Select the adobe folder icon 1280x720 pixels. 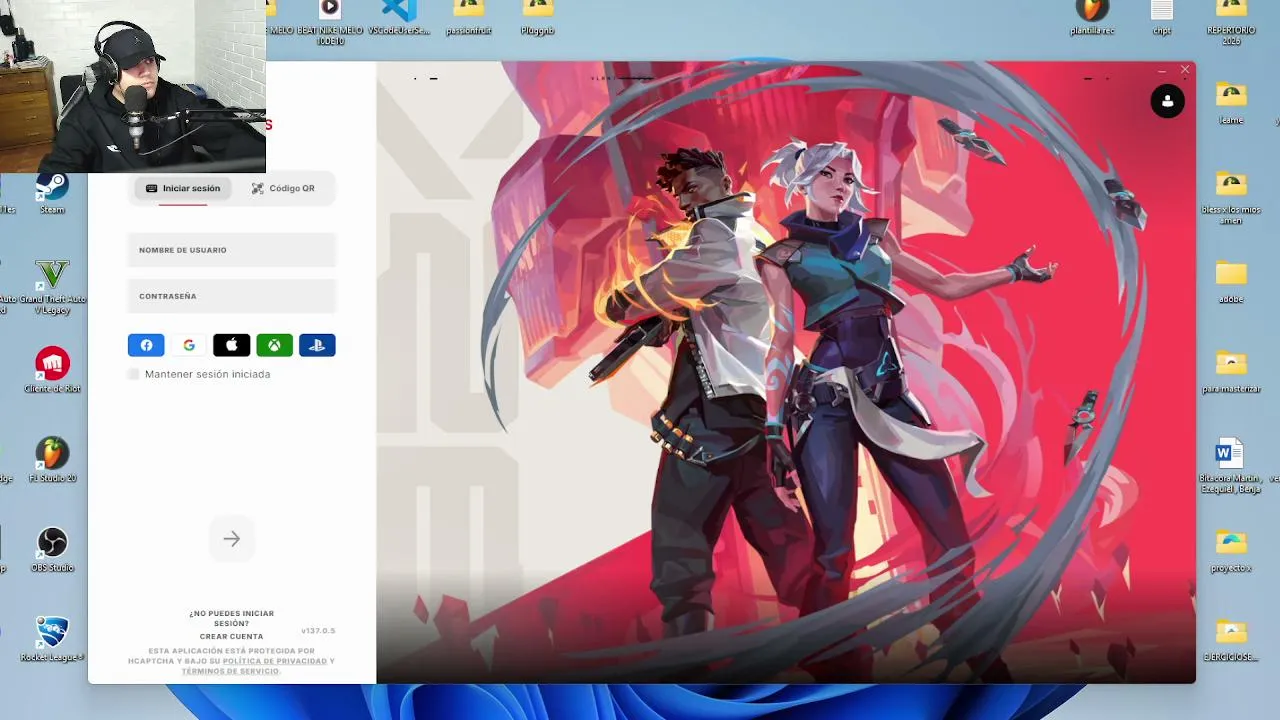pos(1231,282)
